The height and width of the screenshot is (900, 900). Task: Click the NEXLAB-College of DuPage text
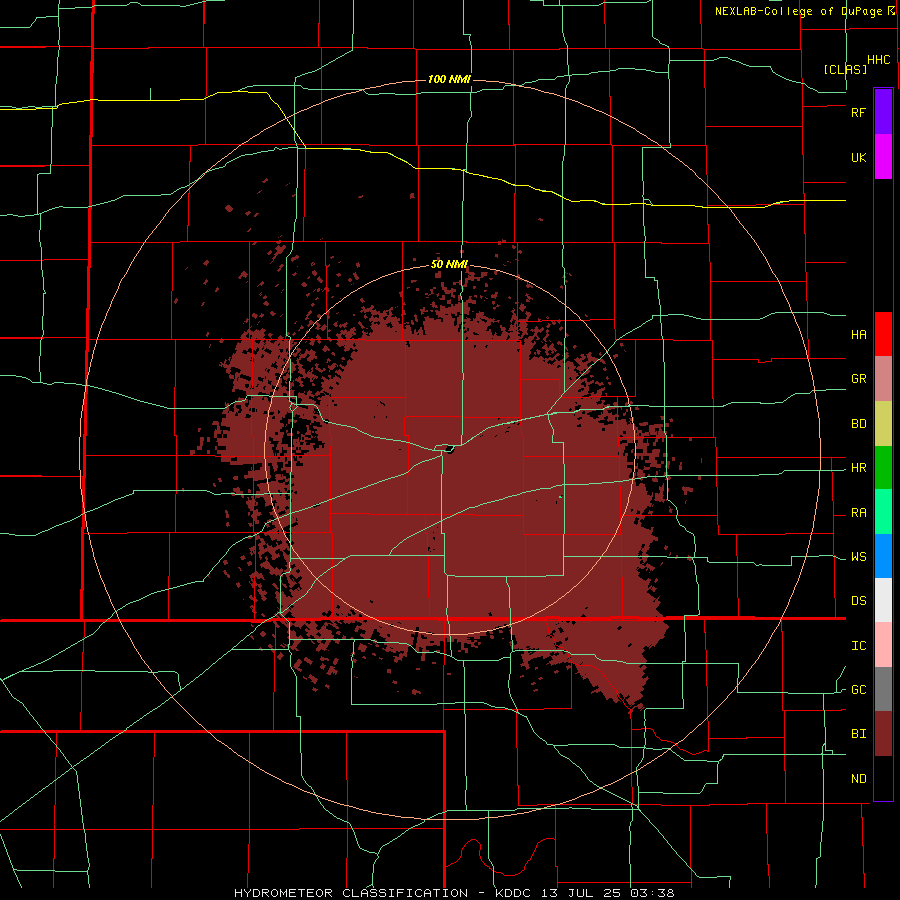800,11
